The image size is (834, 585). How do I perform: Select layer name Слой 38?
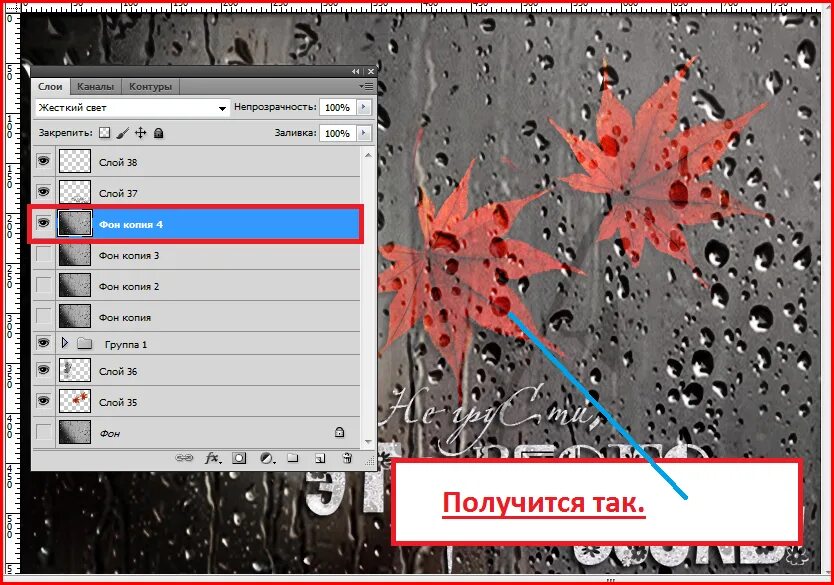[118, 163]
